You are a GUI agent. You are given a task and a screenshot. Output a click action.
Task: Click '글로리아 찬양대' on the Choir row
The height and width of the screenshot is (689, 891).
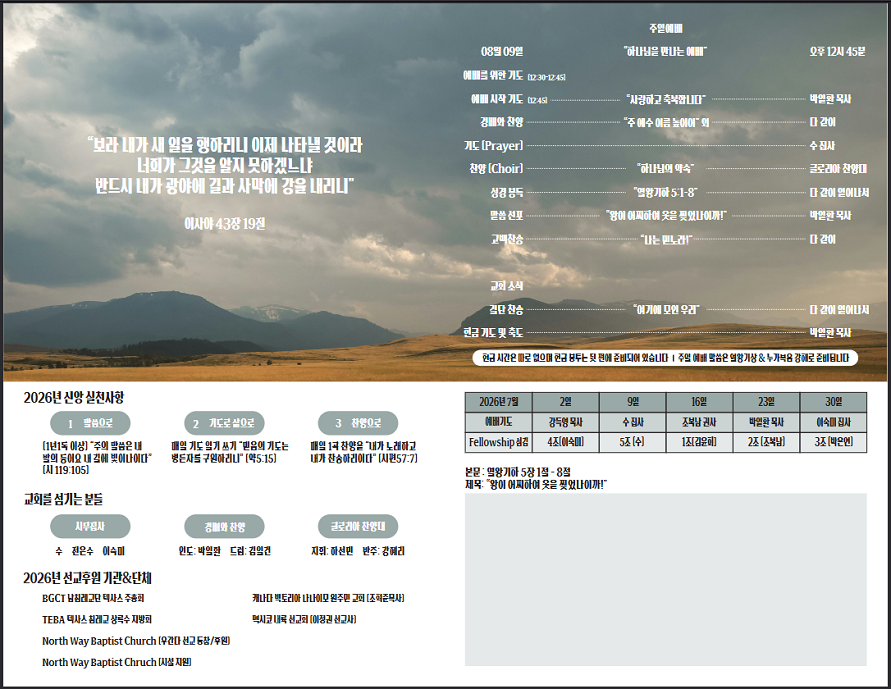[x=838, y=169]
